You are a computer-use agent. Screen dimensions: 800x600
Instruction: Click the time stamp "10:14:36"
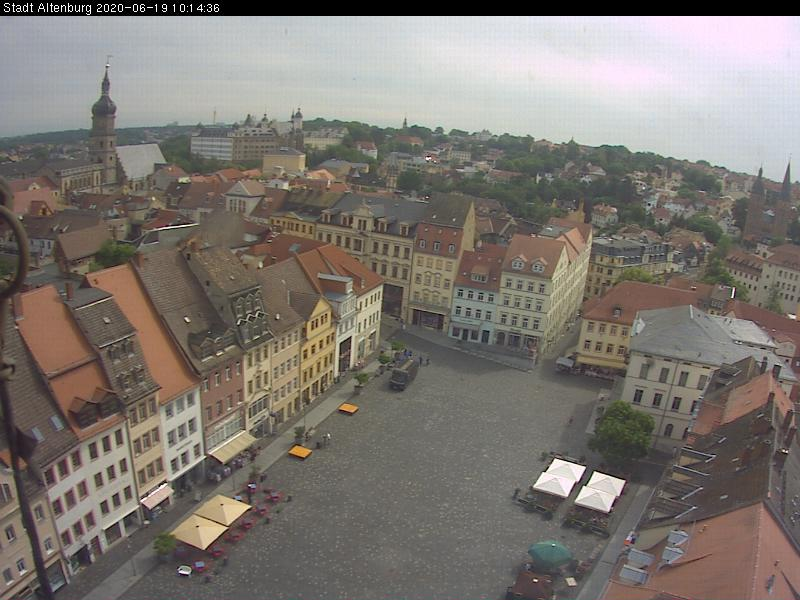196,8
